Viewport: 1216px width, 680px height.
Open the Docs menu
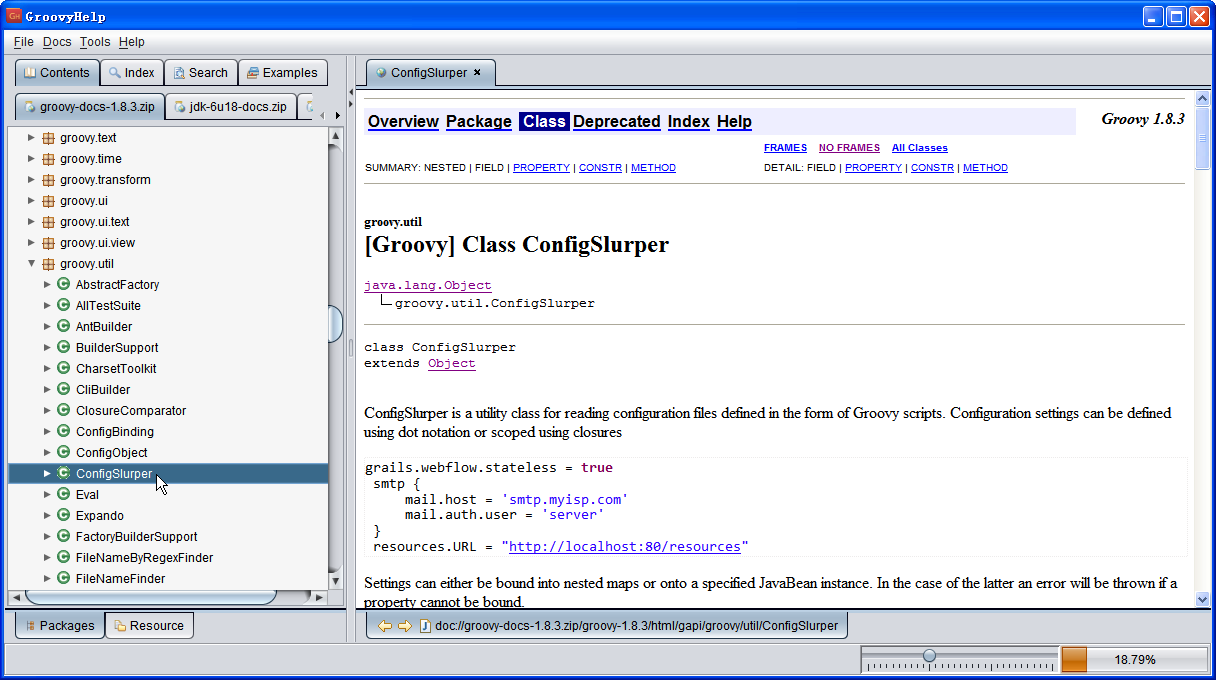click(57, 42)
